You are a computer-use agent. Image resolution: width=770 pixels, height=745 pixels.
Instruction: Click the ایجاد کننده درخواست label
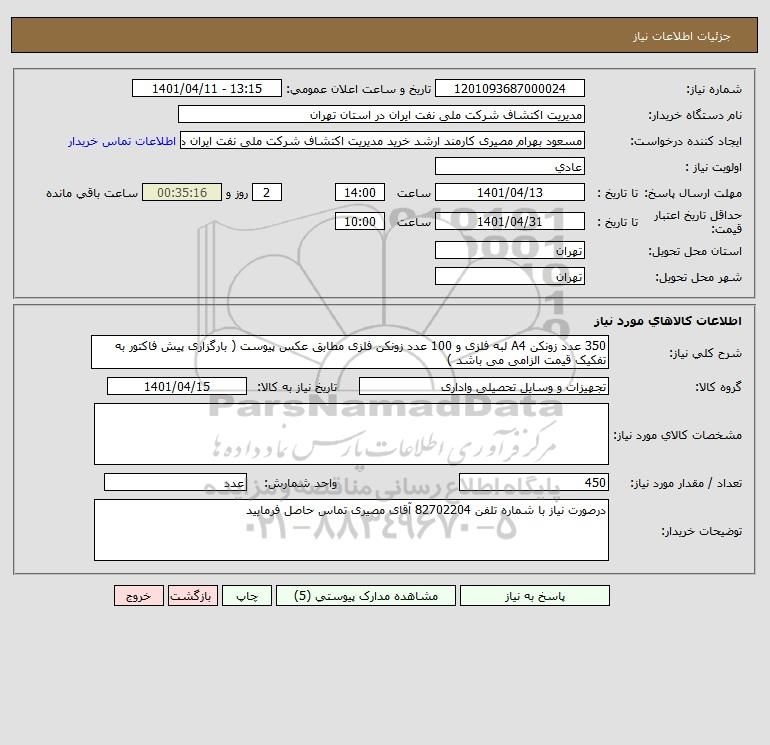[x=686, y=141]
